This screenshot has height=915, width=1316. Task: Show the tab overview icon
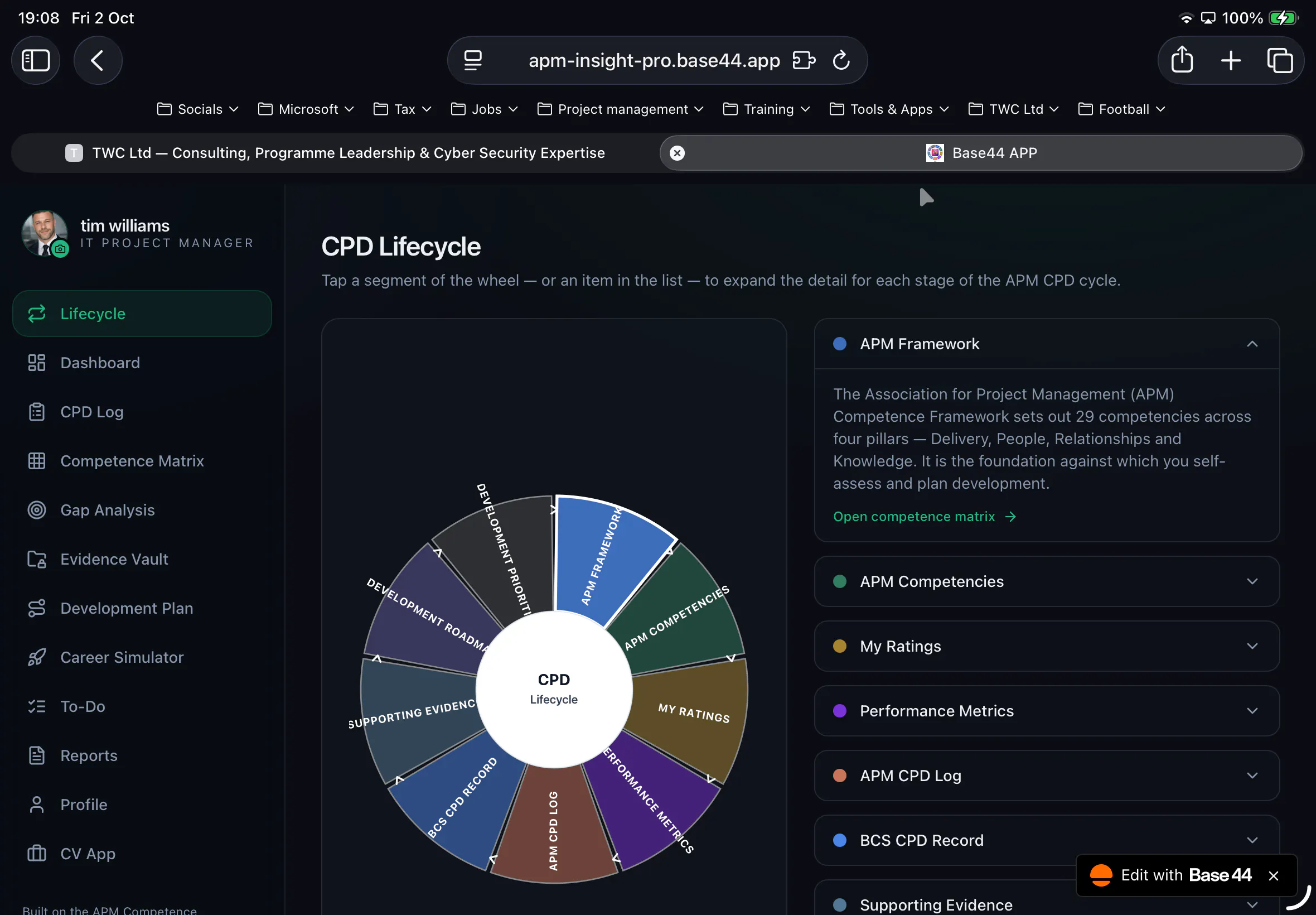click(1279, 60)
